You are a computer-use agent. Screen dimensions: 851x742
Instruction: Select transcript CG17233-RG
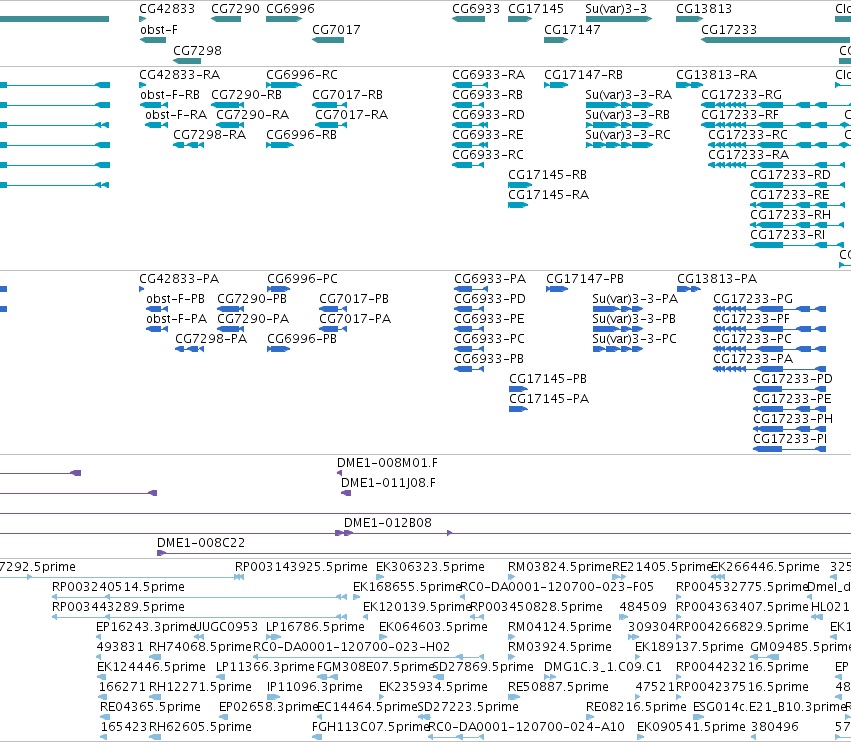click(741, 95)
